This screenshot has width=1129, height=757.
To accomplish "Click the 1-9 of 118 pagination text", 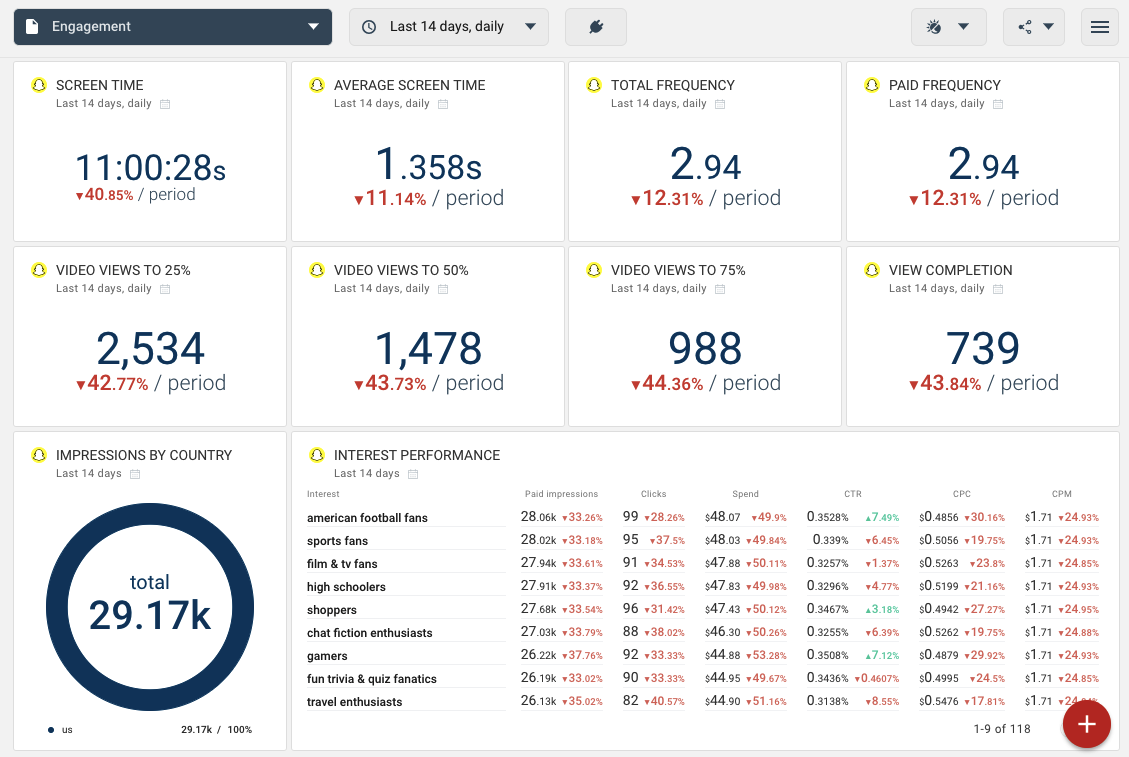I will coord(1002,729).
